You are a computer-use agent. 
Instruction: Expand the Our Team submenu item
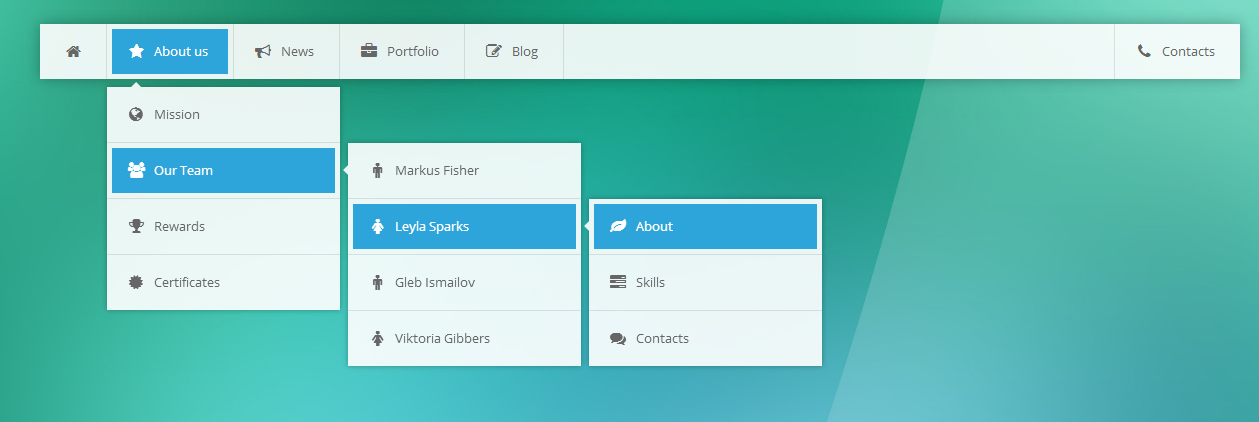tap(223, 171)
